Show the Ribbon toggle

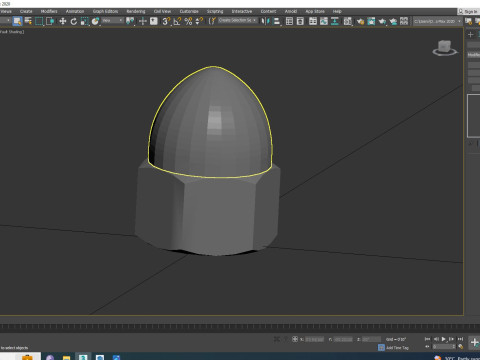pyautogui.click(x=313, y=21)
